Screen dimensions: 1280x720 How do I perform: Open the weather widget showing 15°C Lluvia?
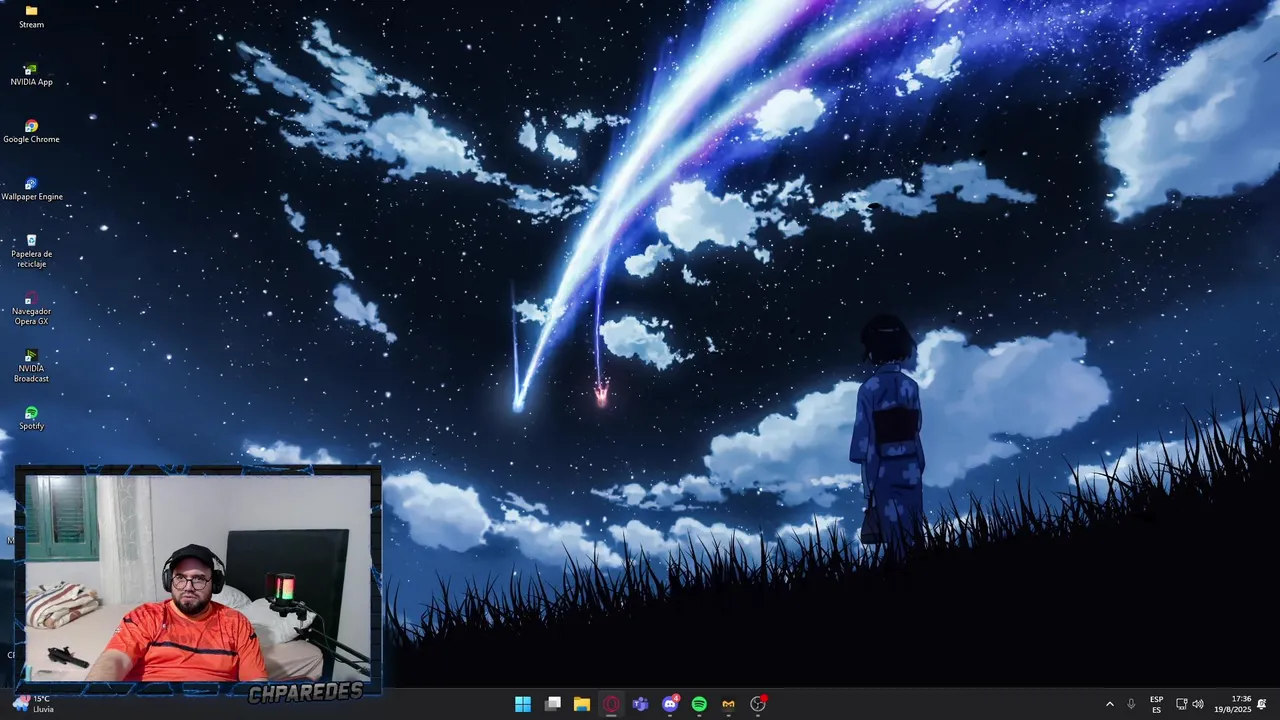tap(33, 704)
